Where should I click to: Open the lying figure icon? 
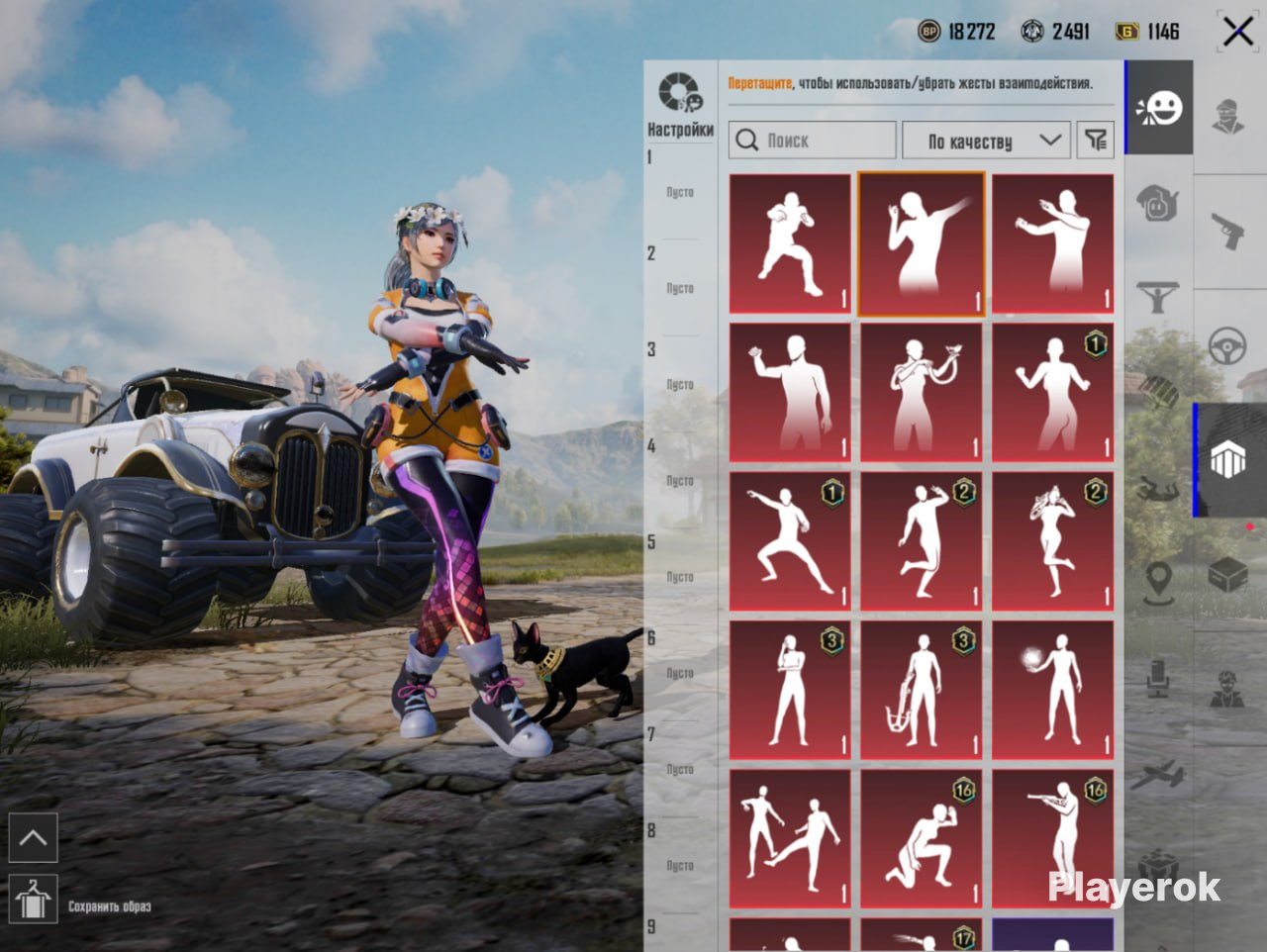(x=1157, y=487)
